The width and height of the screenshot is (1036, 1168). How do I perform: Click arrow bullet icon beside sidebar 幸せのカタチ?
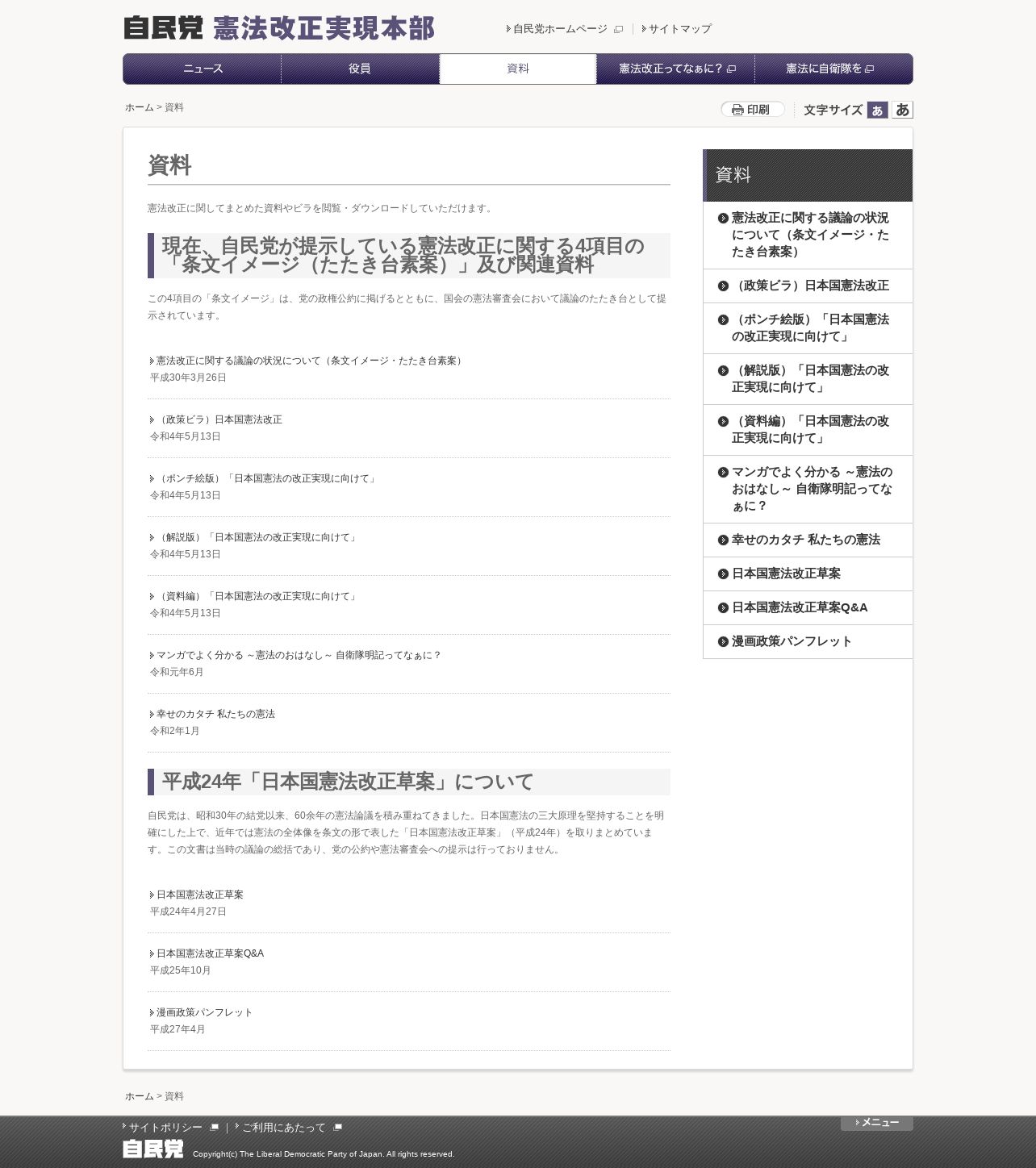[723, 540]
